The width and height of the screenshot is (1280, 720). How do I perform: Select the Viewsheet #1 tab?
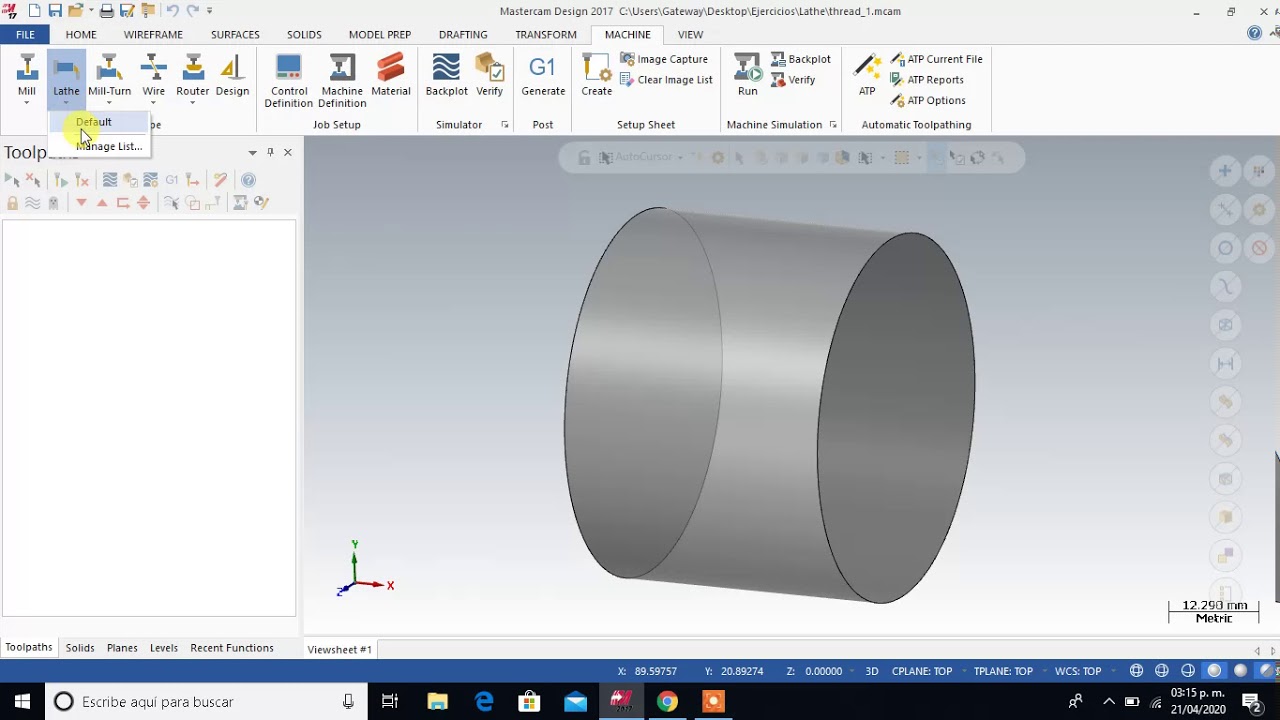click(x=340, y=649)
